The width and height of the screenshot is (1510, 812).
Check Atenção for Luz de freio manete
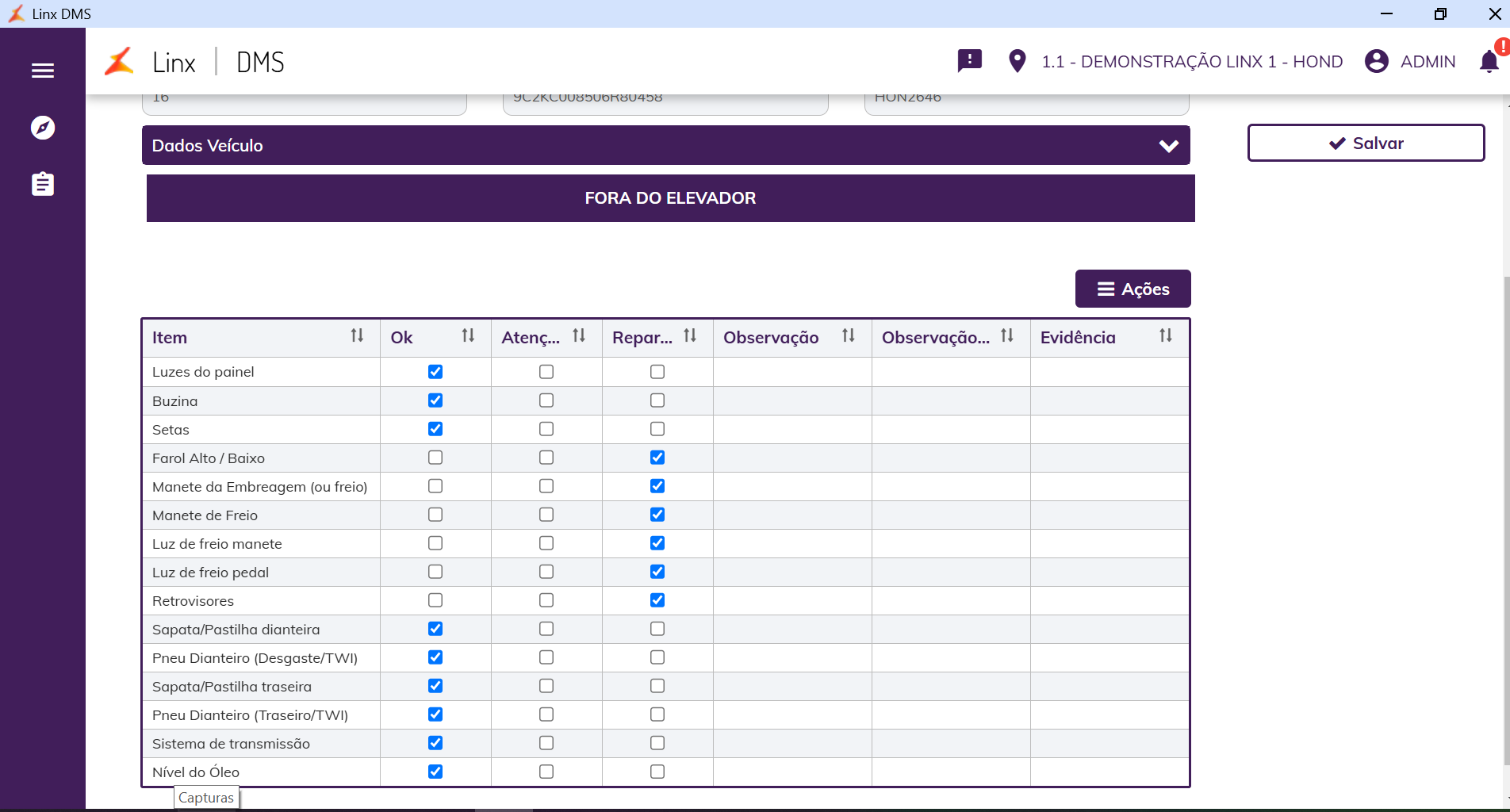point(546,543)
